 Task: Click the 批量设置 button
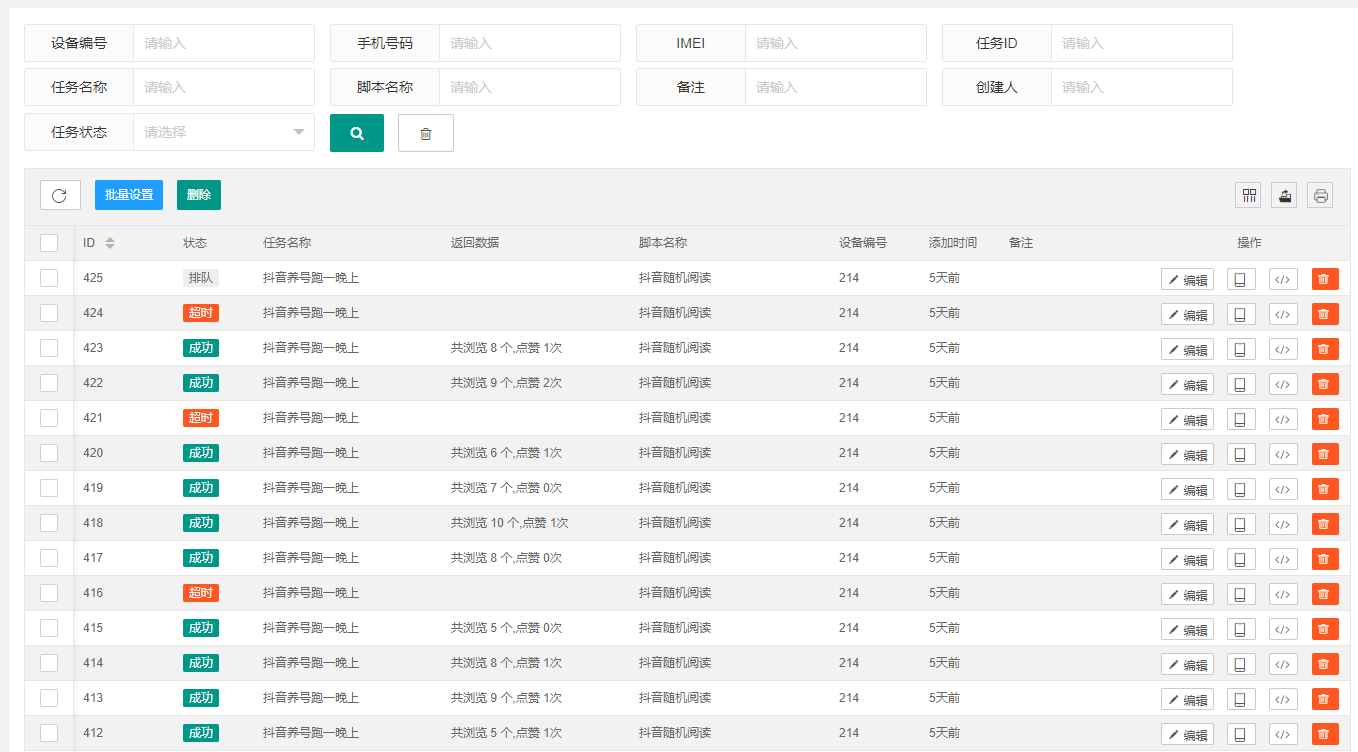click(x=129, y=195)
